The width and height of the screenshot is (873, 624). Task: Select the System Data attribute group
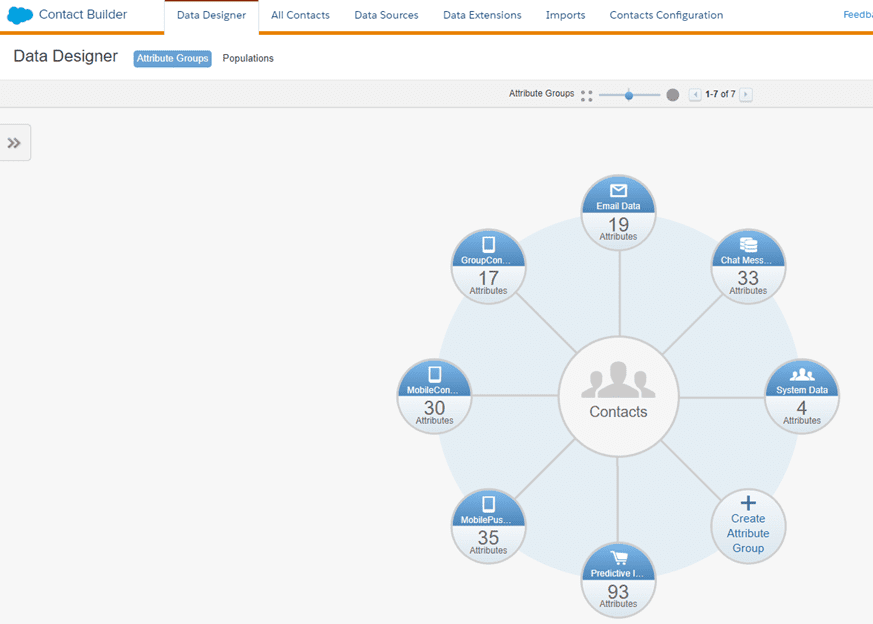click(x=802, y=396)
